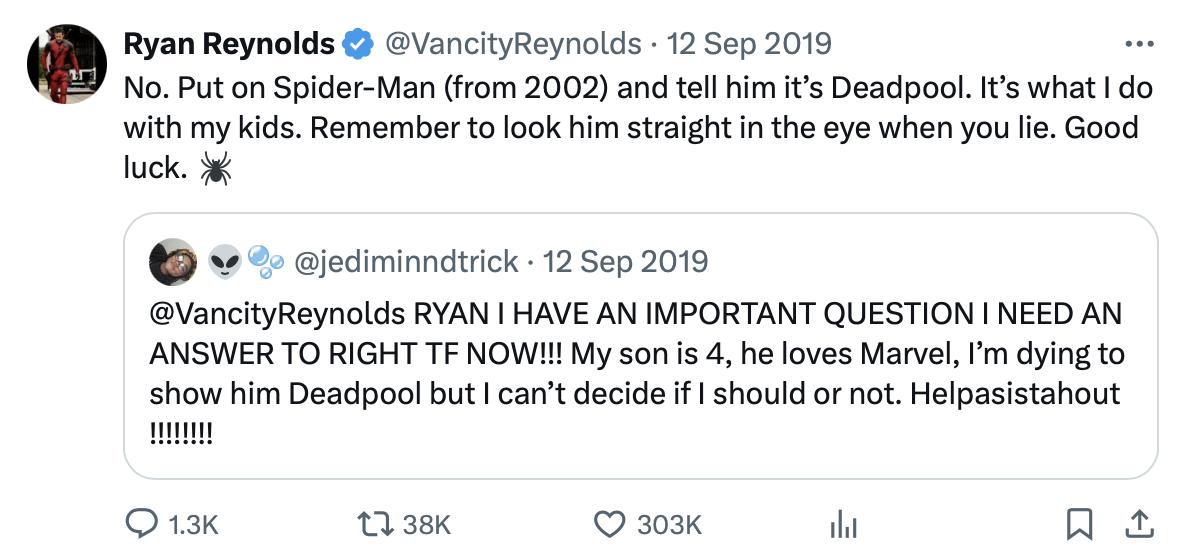Open the three-dot more options menu
Image resolution: width=1188 pixels, height=560 pixels.
[x=1140, y=44]
